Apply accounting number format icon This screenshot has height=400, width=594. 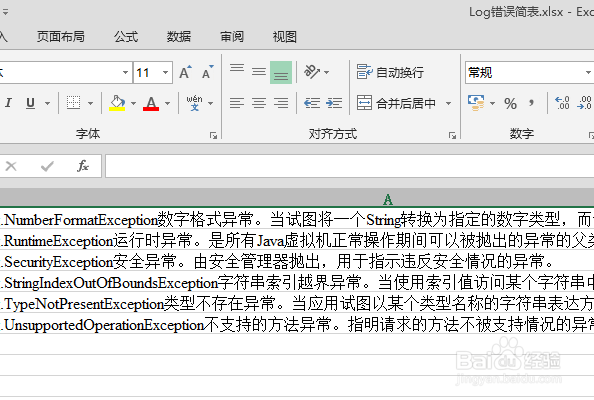(x=476, y=103)
